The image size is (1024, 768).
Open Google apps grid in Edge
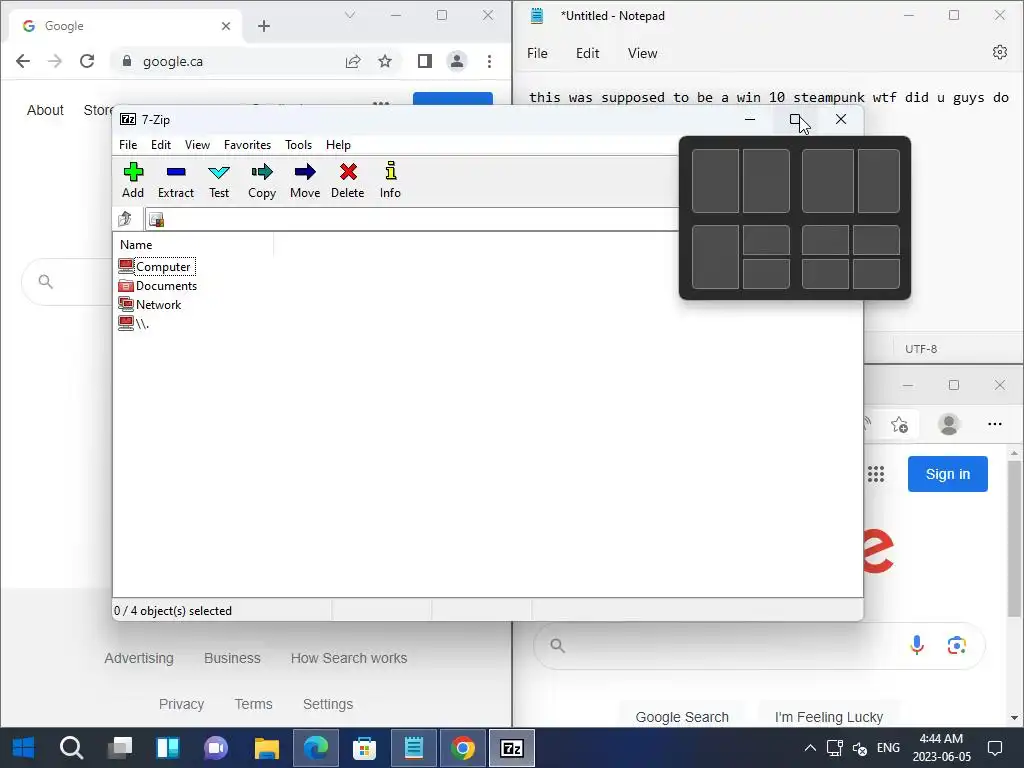(876, 474)
